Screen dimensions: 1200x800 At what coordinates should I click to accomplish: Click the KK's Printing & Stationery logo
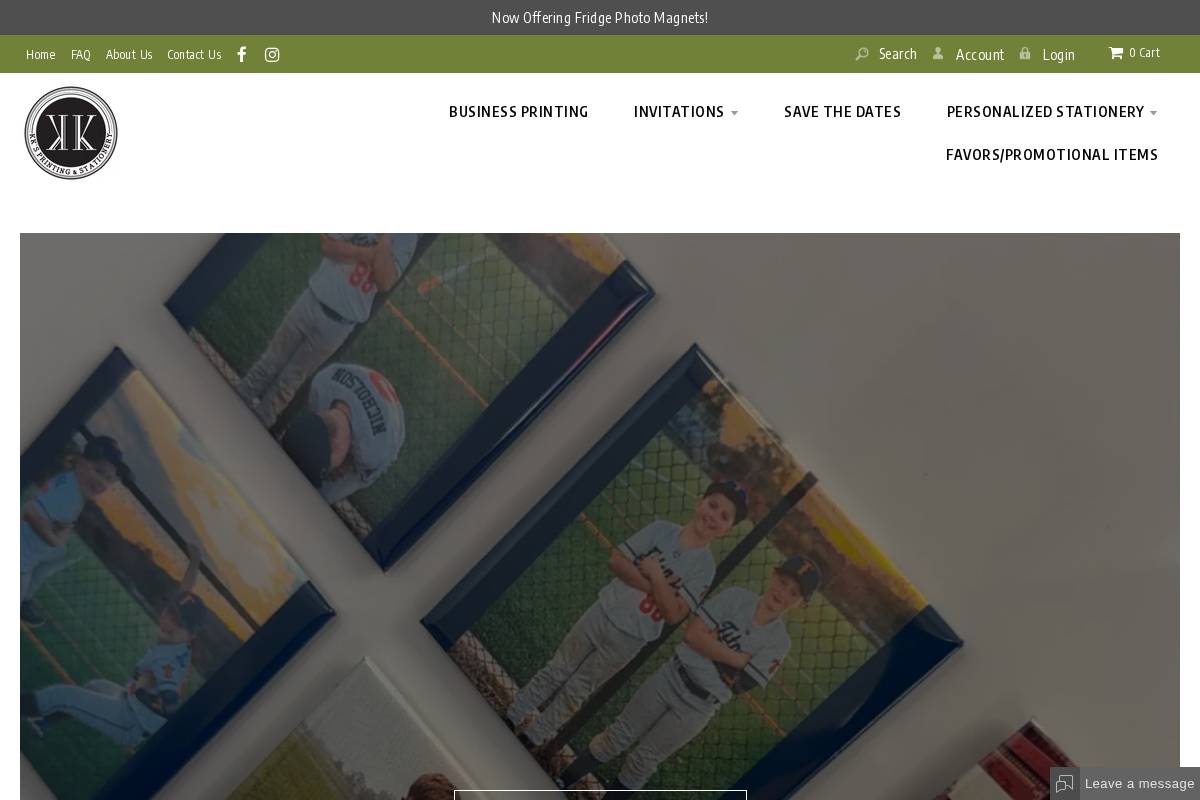[71, 133]
